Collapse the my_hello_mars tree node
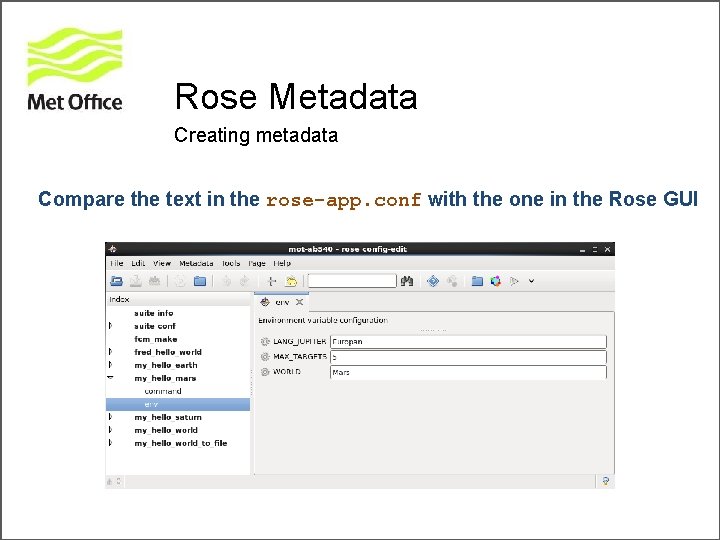The height and width of the screenshot is (540, 720). (111, 378)
